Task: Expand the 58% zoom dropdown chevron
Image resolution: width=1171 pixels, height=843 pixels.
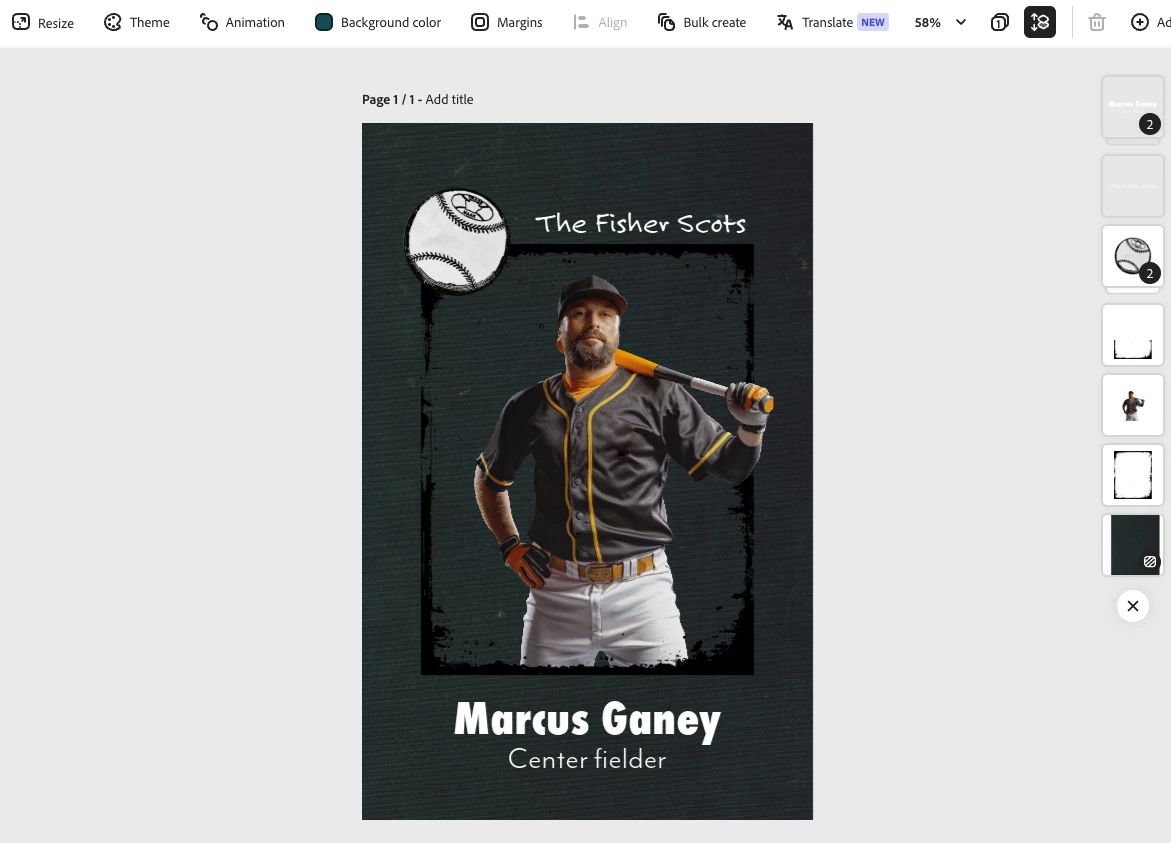Action: pyautogui.click(x=961, y=22)
